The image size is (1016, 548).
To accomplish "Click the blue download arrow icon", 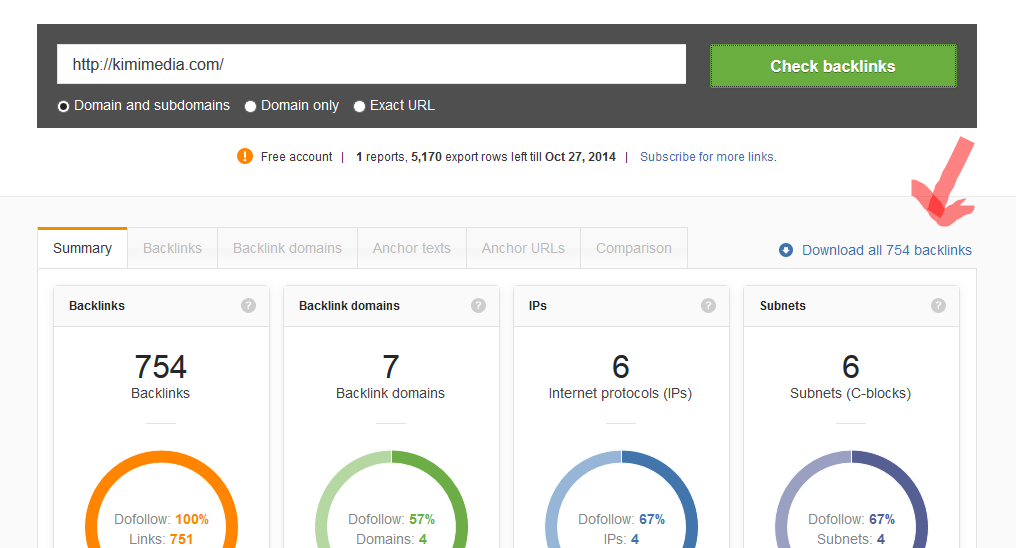I will pos(786,250).
